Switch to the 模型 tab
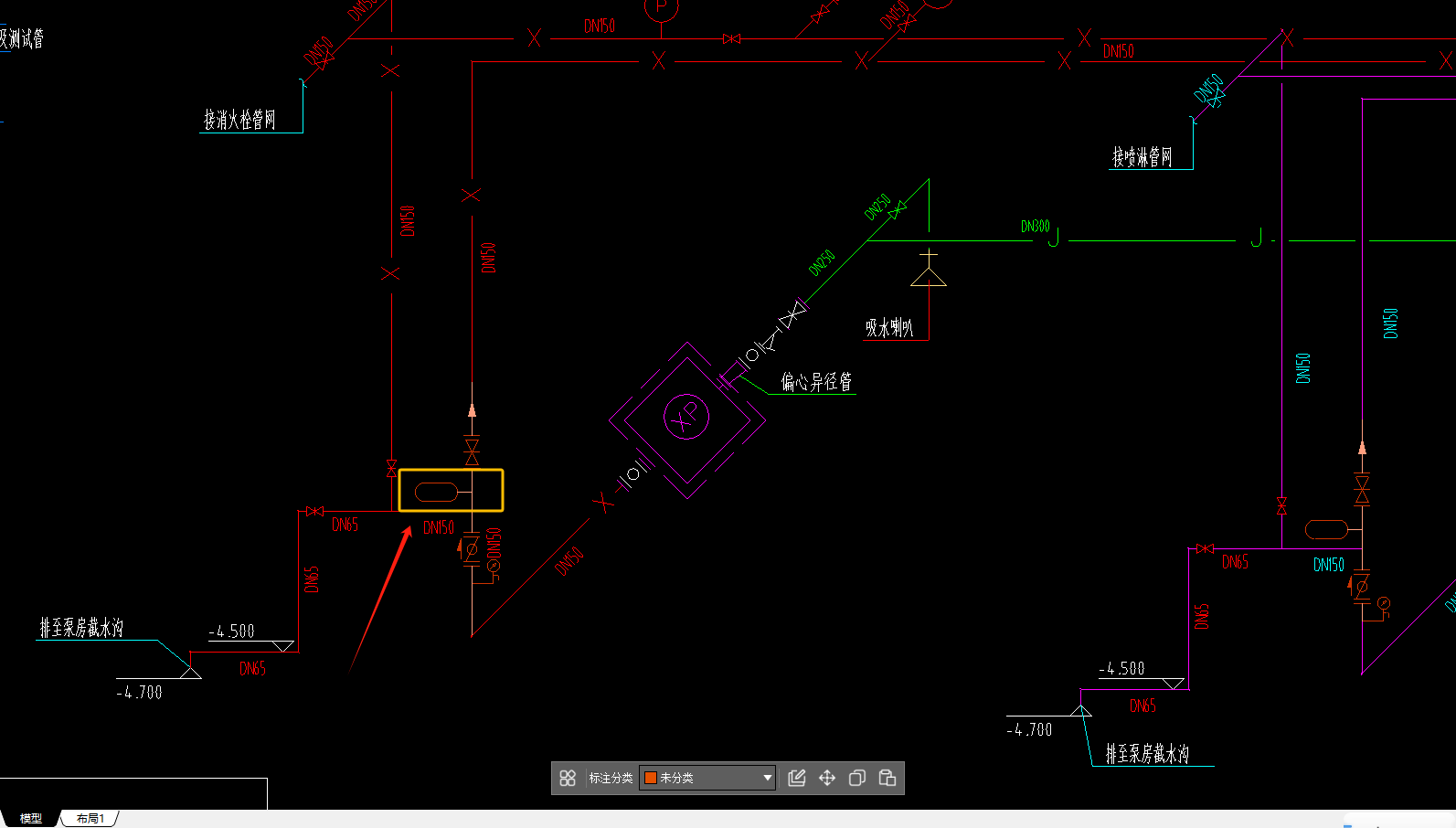Image resolution: width=1456 pixels, height=828 pixels. pos(31,818)
